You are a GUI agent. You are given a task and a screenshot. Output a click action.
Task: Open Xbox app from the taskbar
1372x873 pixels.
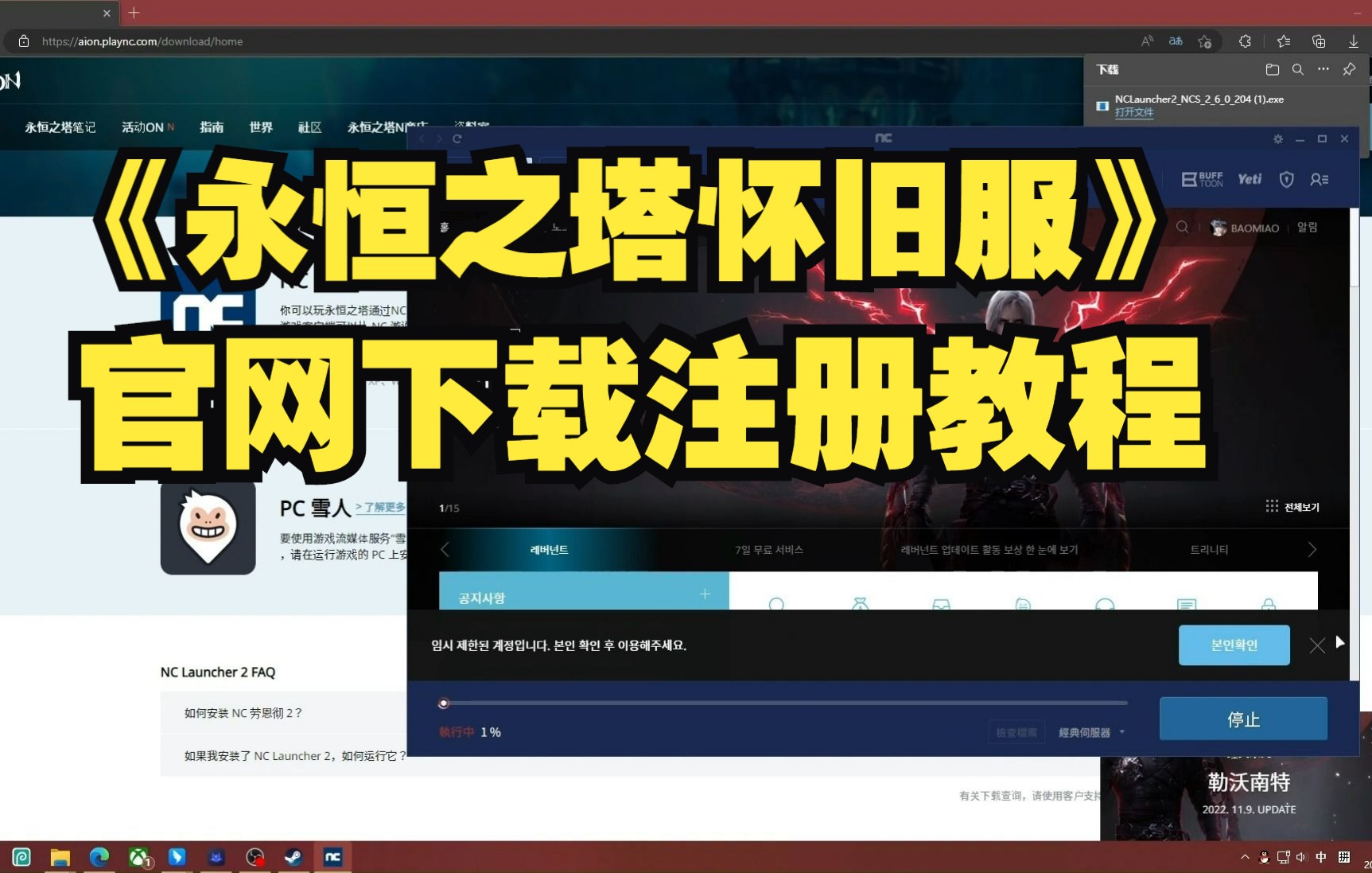point(139,857)
